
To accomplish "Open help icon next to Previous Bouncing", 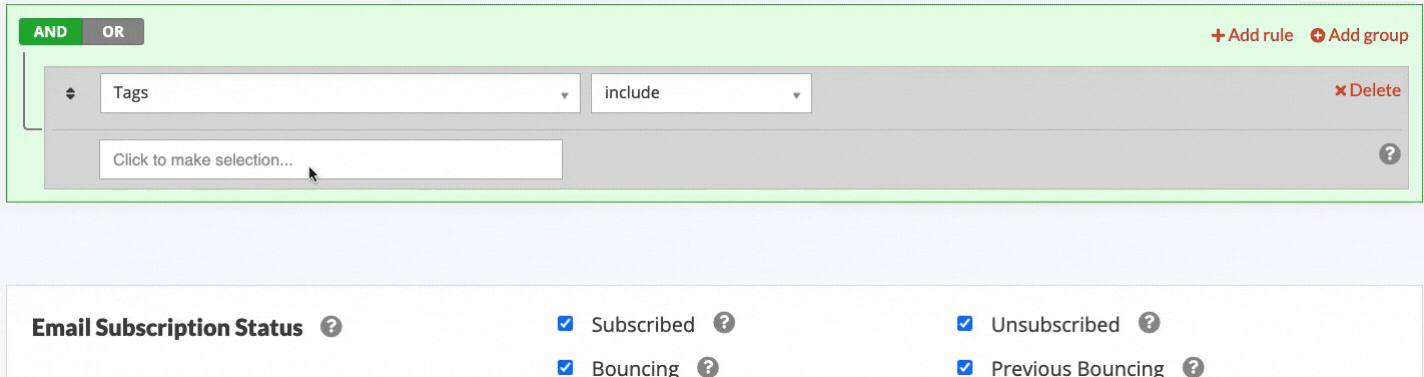I will pos(1193,367).
